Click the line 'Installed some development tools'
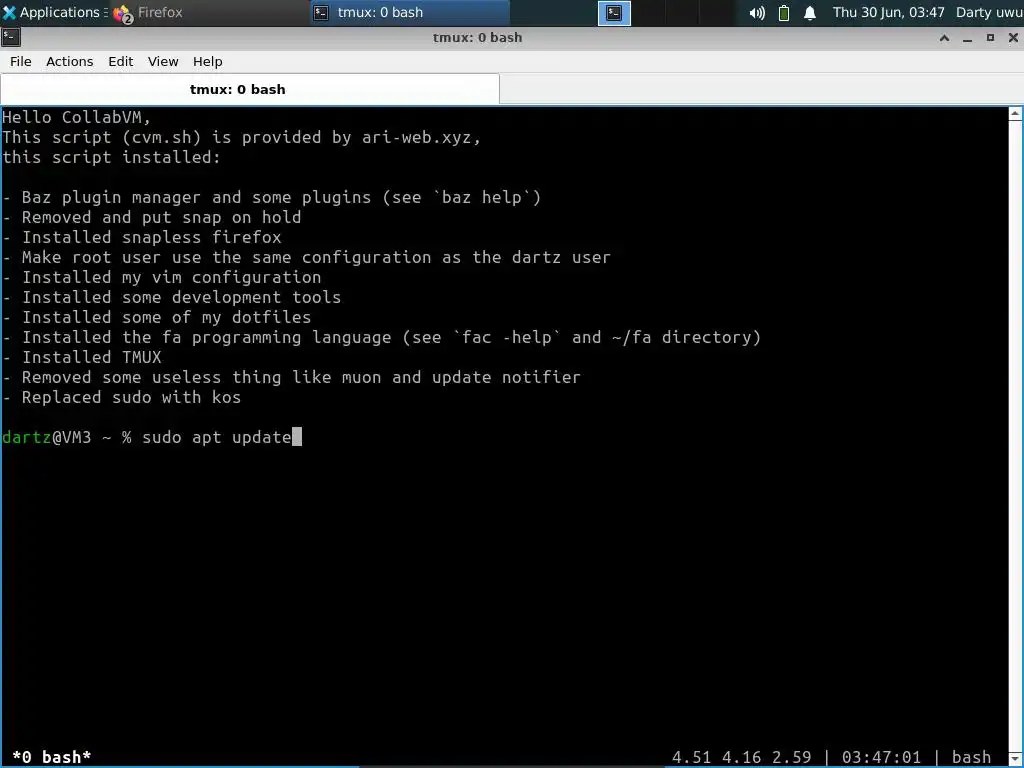Image resolution: width=1024 pixels, height=768 pixels. coord(172,297)
